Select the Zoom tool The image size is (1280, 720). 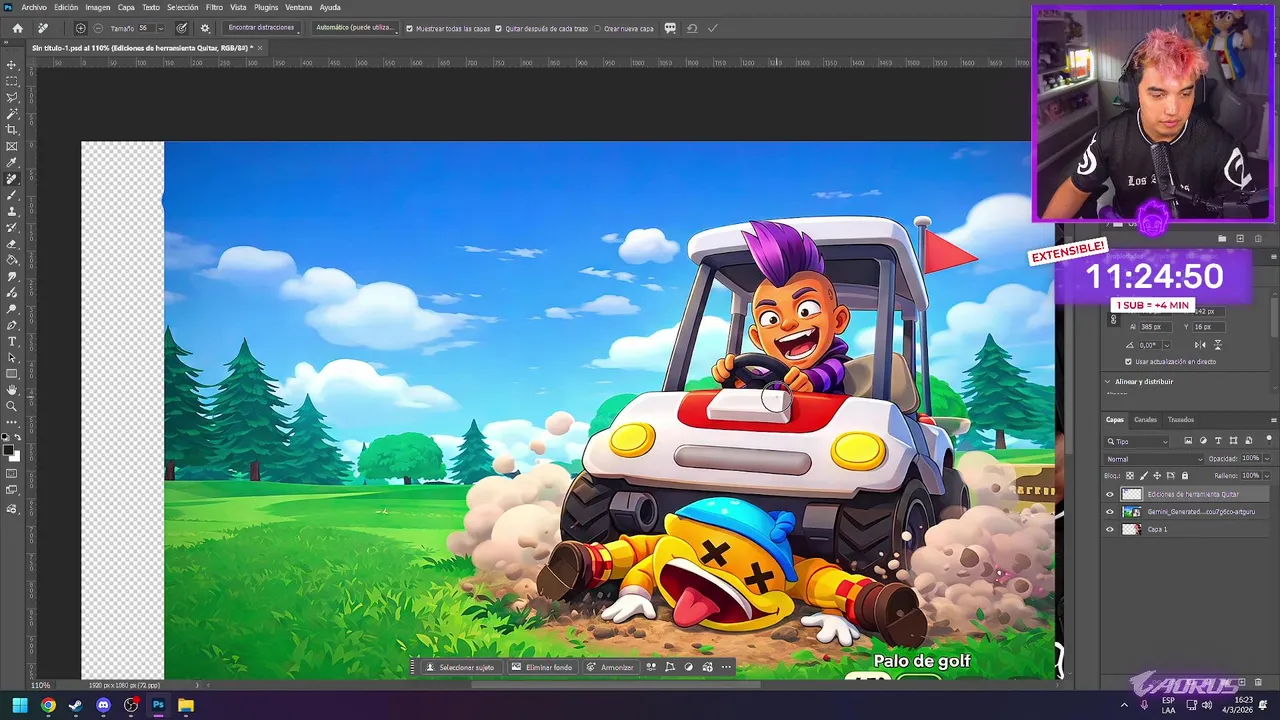[12, 406]
